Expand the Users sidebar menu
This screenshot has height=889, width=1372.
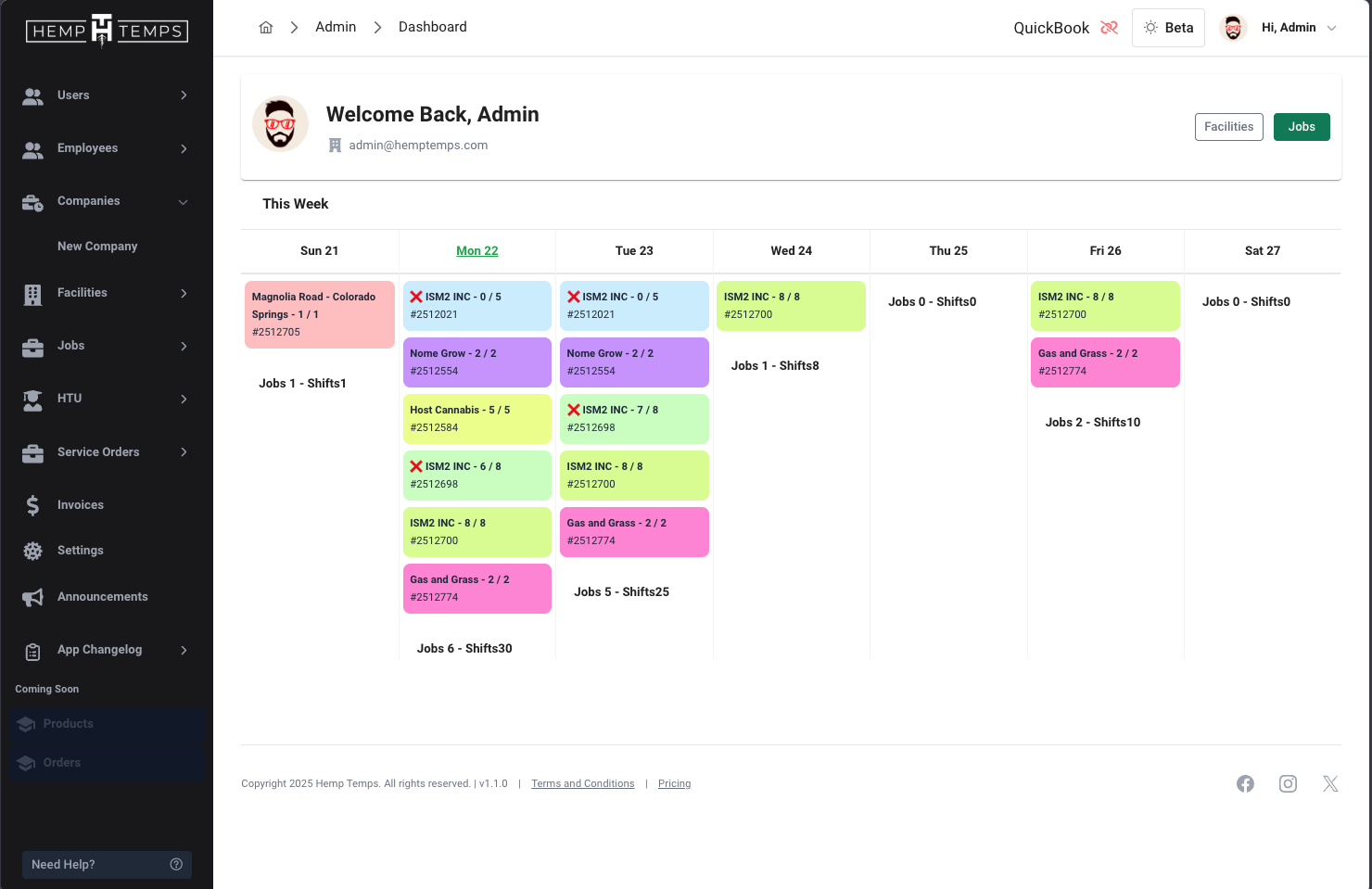pyautogui.click(x=107, y=95)
